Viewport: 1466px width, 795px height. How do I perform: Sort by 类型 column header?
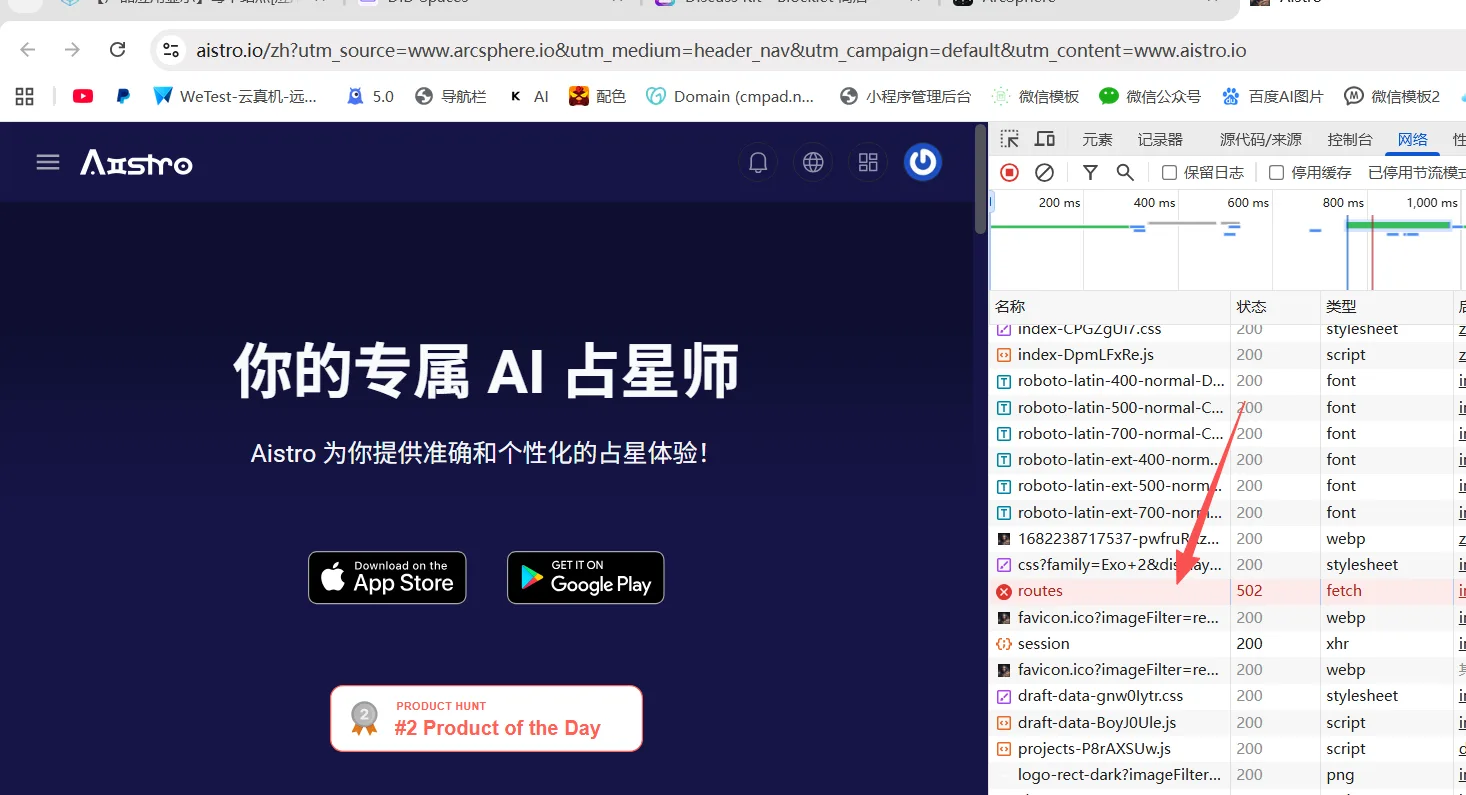pos(1386,306)
